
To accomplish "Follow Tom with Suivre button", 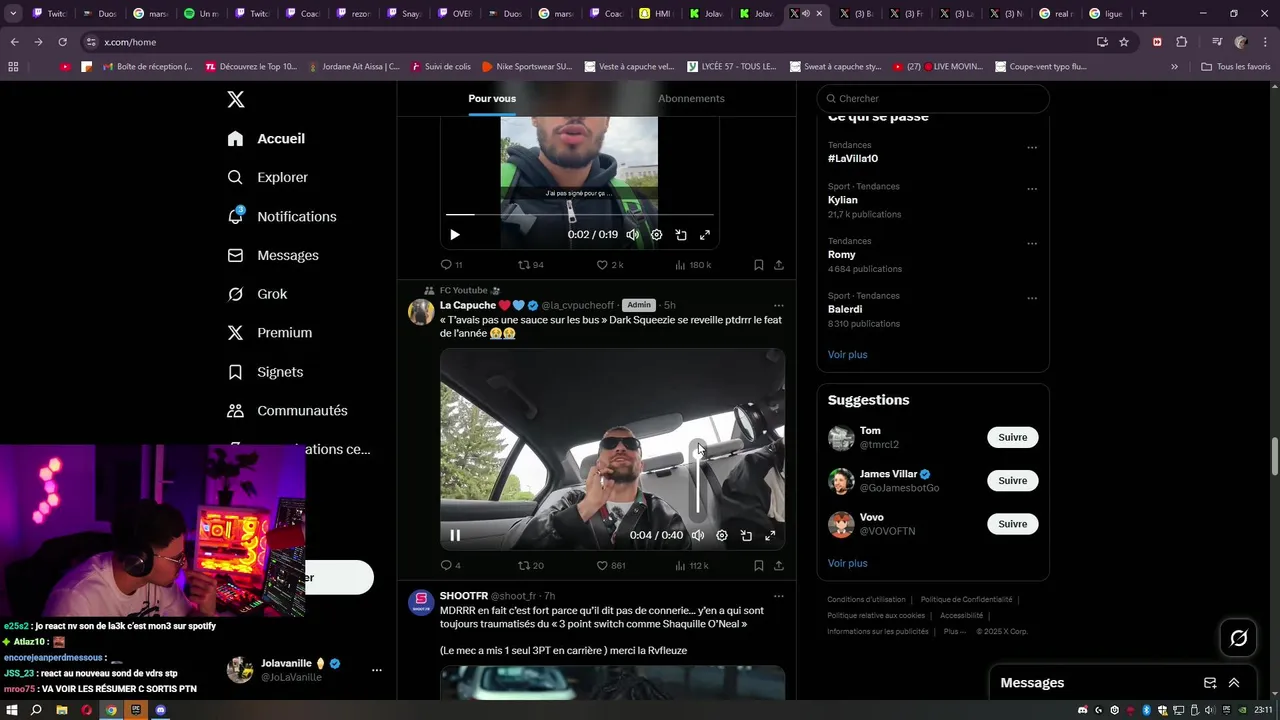I will [x=1013, y=438].
